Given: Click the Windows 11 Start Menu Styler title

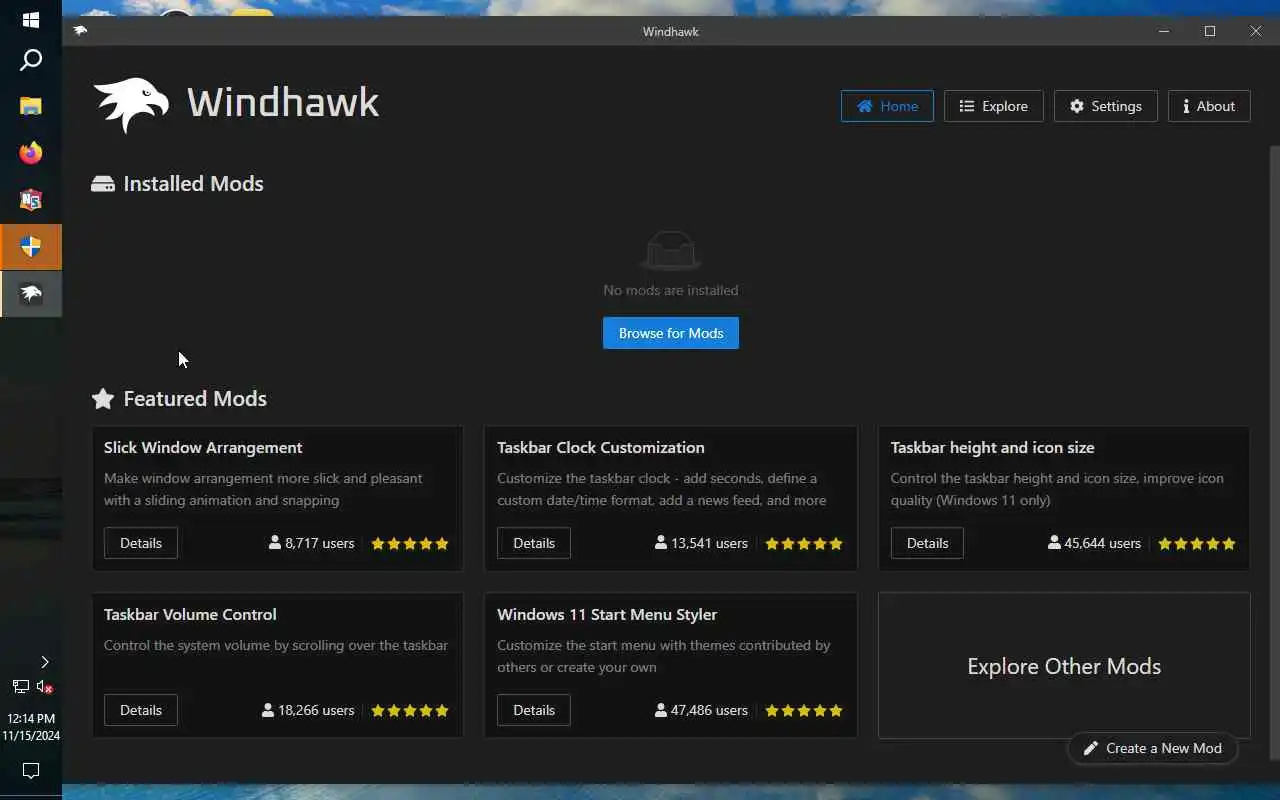Looking at the screenshot, I should [x=607, y=614].
